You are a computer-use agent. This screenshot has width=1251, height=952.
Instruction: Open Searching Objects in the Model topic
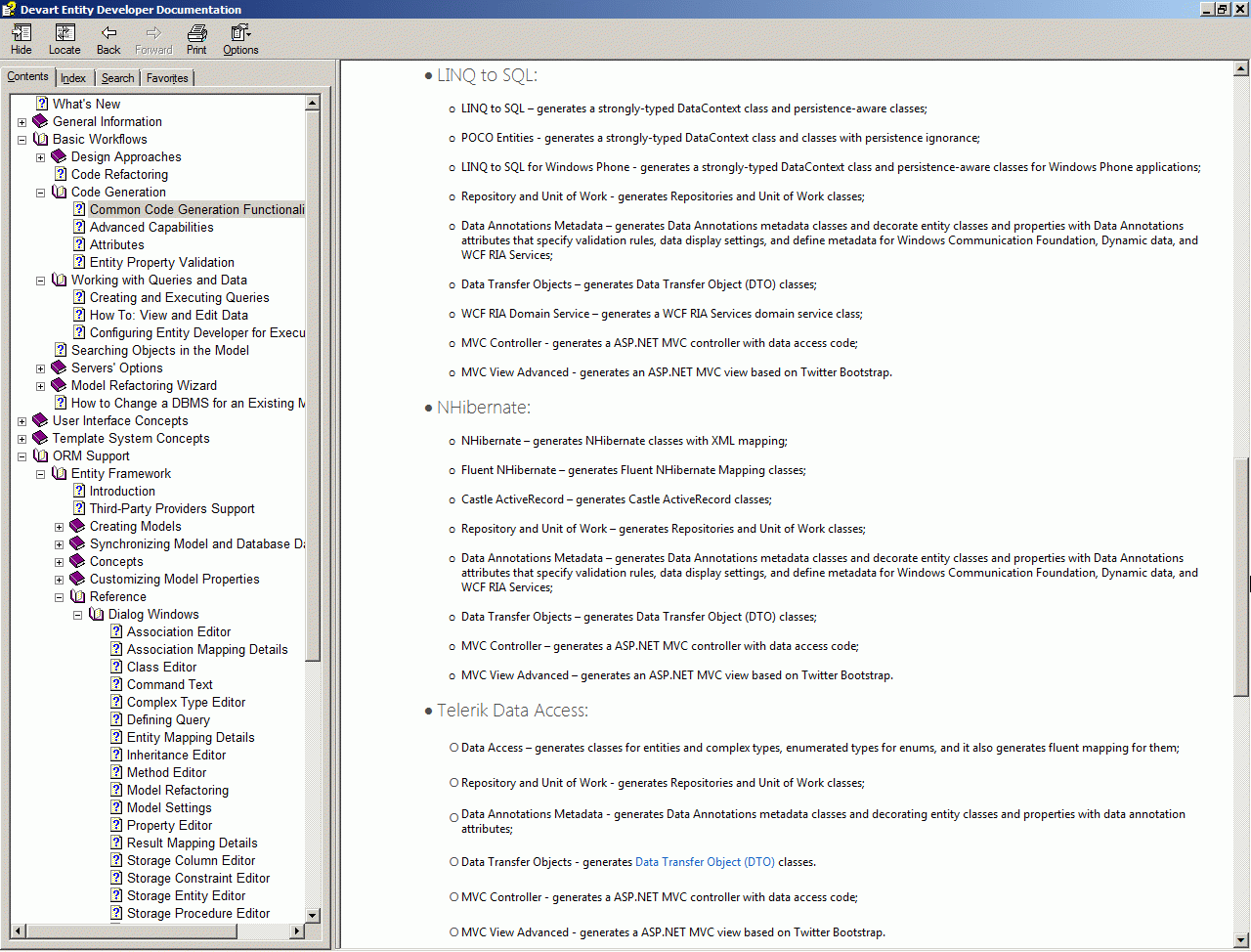click(160, 350)
